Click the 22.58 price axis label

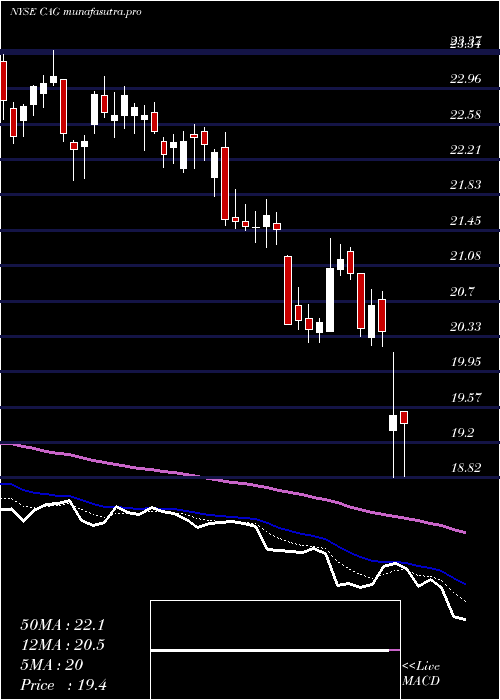click(466, 115)
